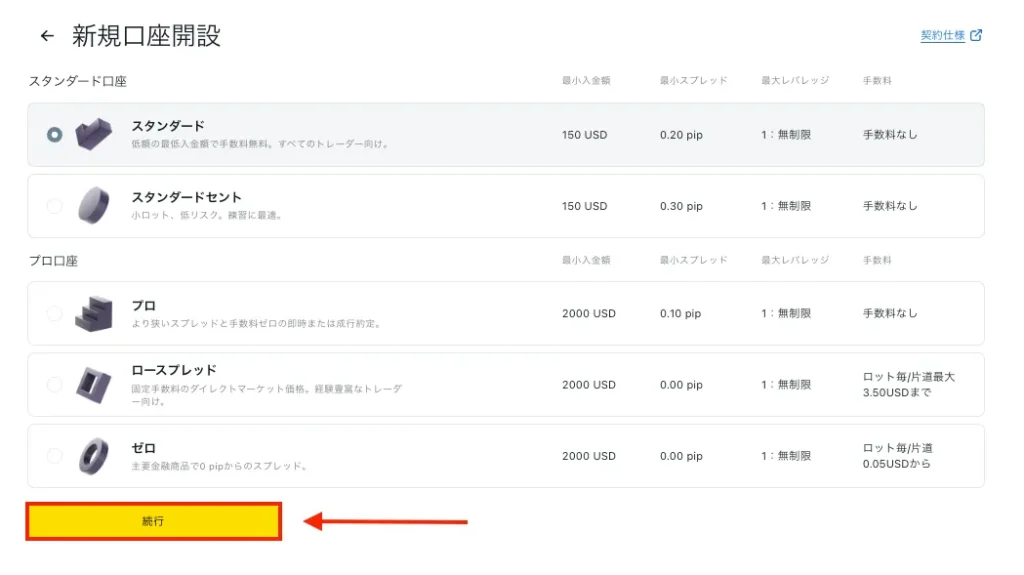Click the ロースプレッド account frame icon

point(93,384)
